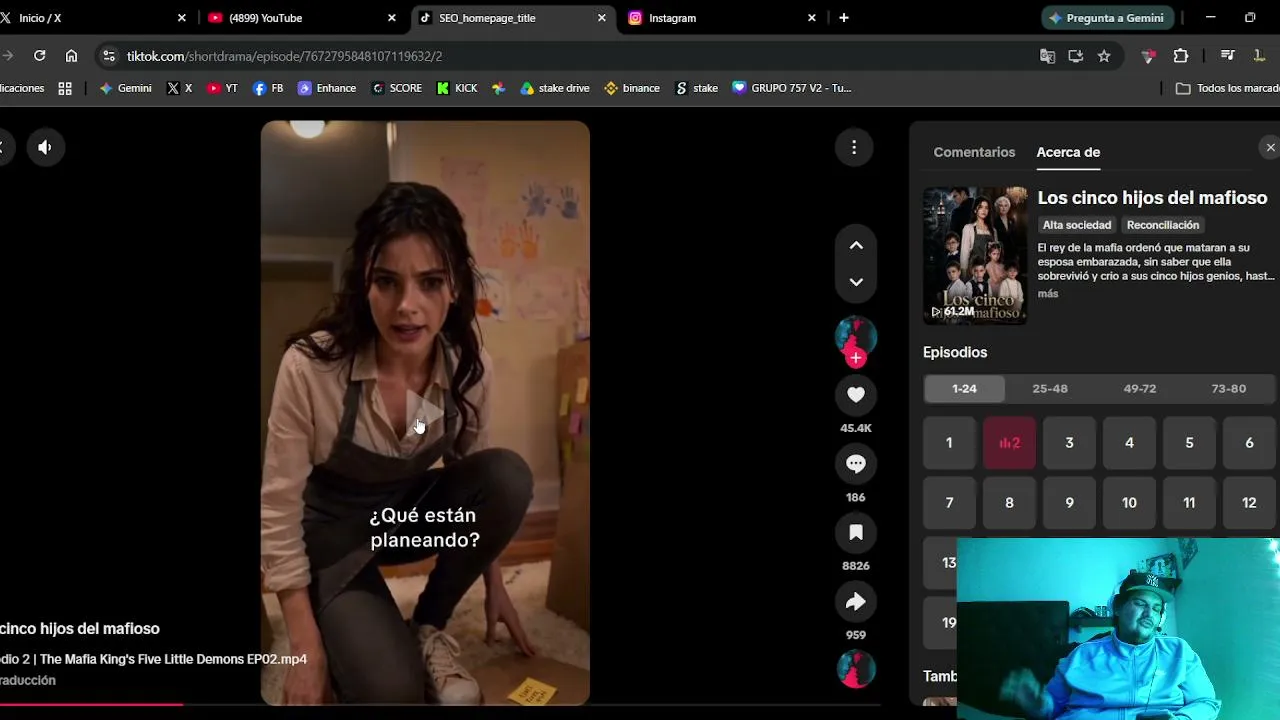Open the three-dot more options menu
The height and width of the screenshot is (720, 1280).
coord(854,148)
